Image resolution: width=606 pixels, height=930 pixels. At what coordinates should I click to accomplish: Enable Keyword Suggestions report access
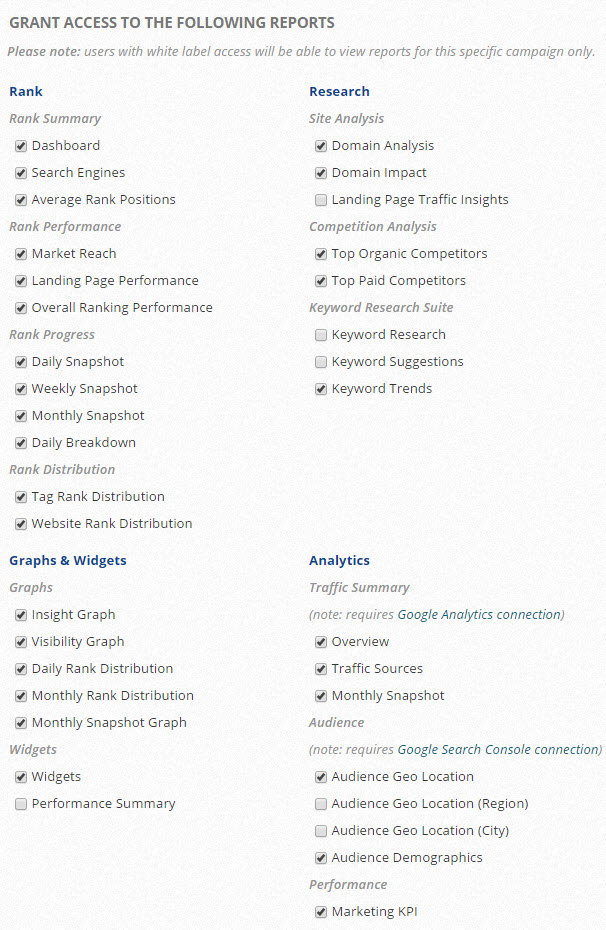pos(321,362)
